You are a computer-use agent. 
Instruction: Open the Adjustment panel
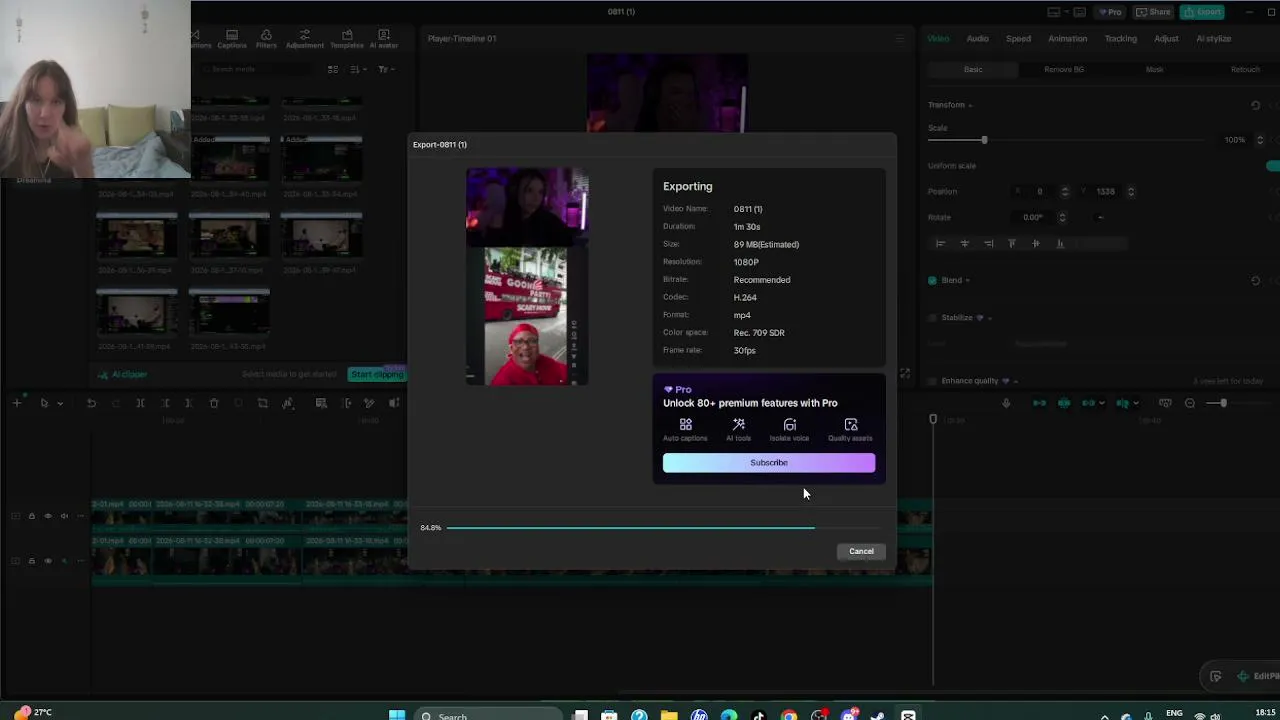point(305,39)
